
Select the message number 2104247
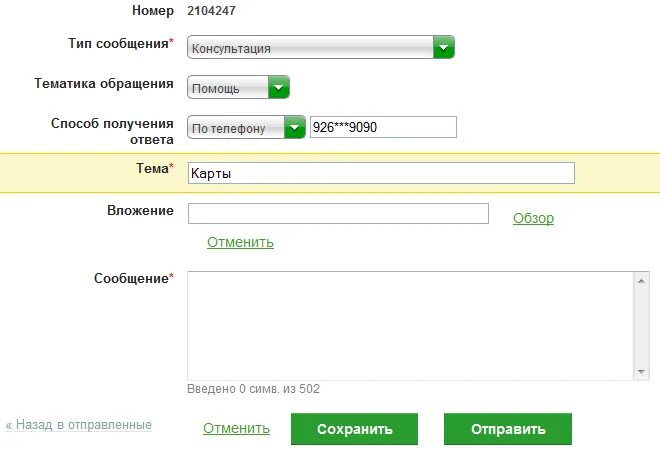[x=211, y=11]
